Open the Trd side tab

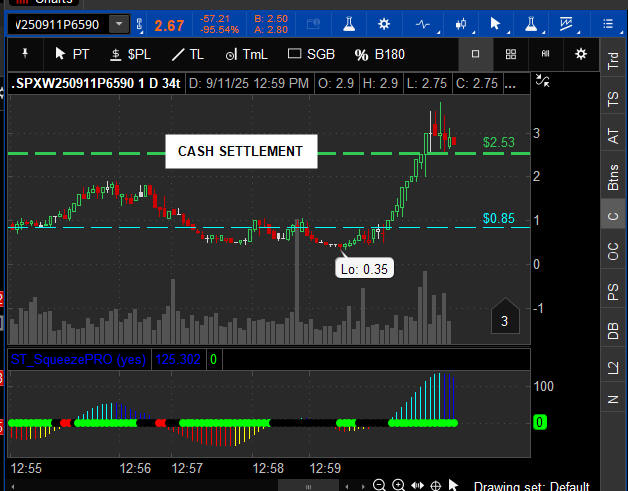click(x=613, y=59)
